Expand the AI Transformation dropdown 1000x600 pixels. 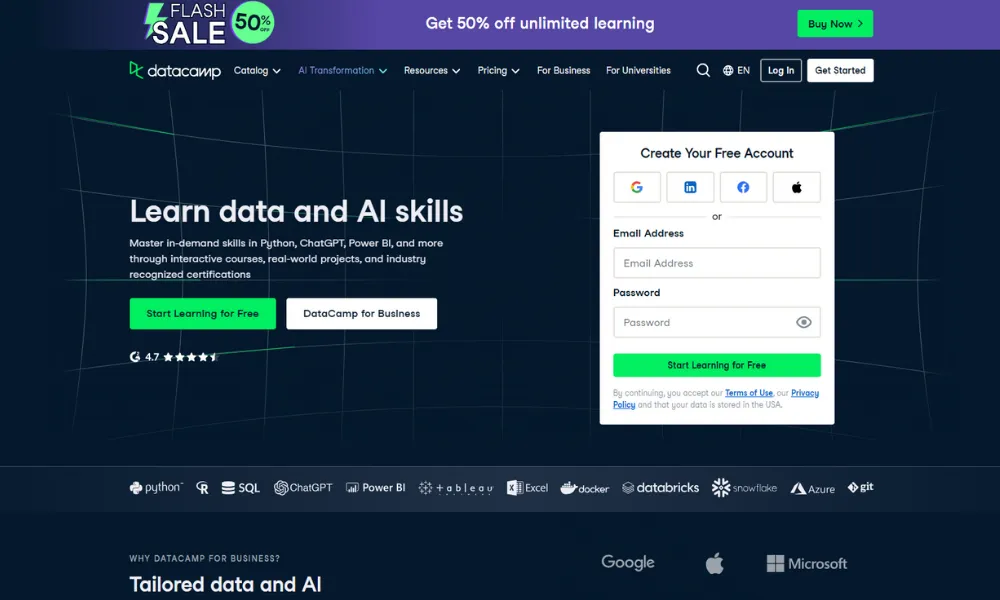pos(342,71)
